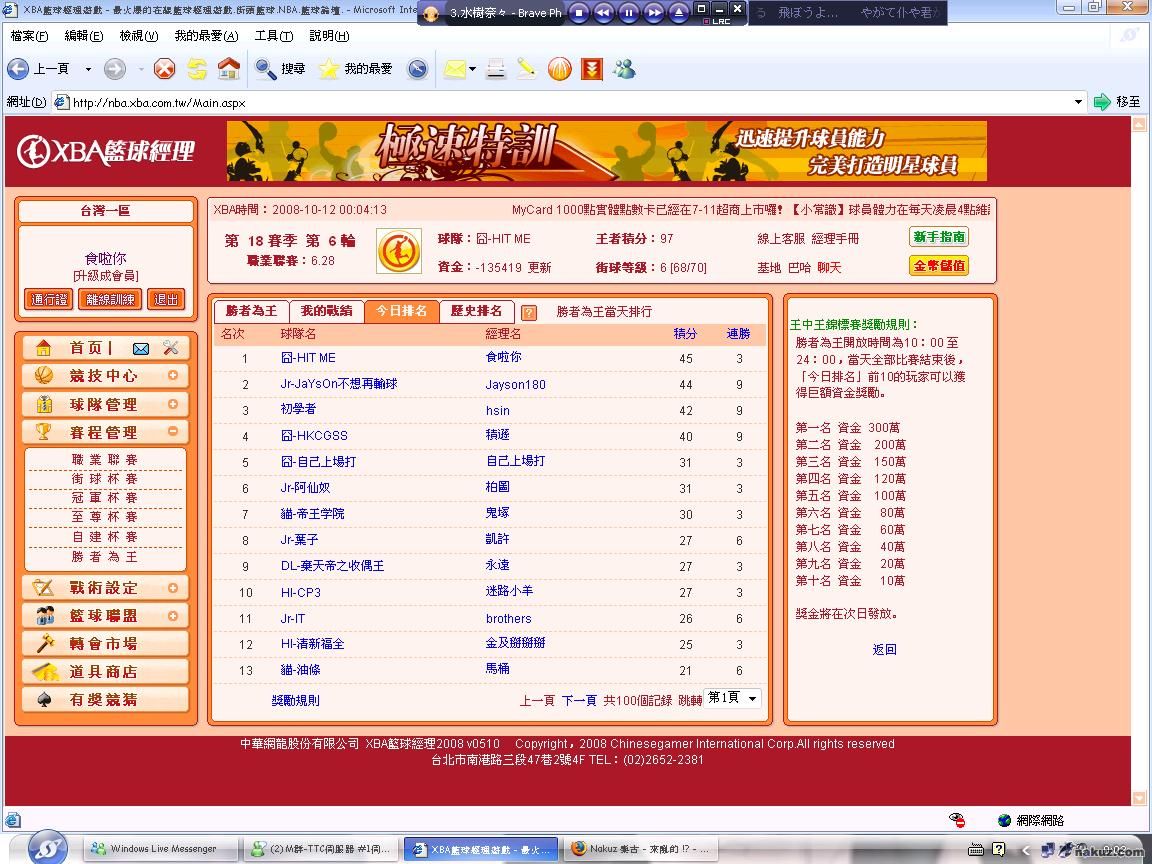Open manager Jayson180 profile link
The width and height of the screenshot is (1152, 864).
click(x=515, y=384)
